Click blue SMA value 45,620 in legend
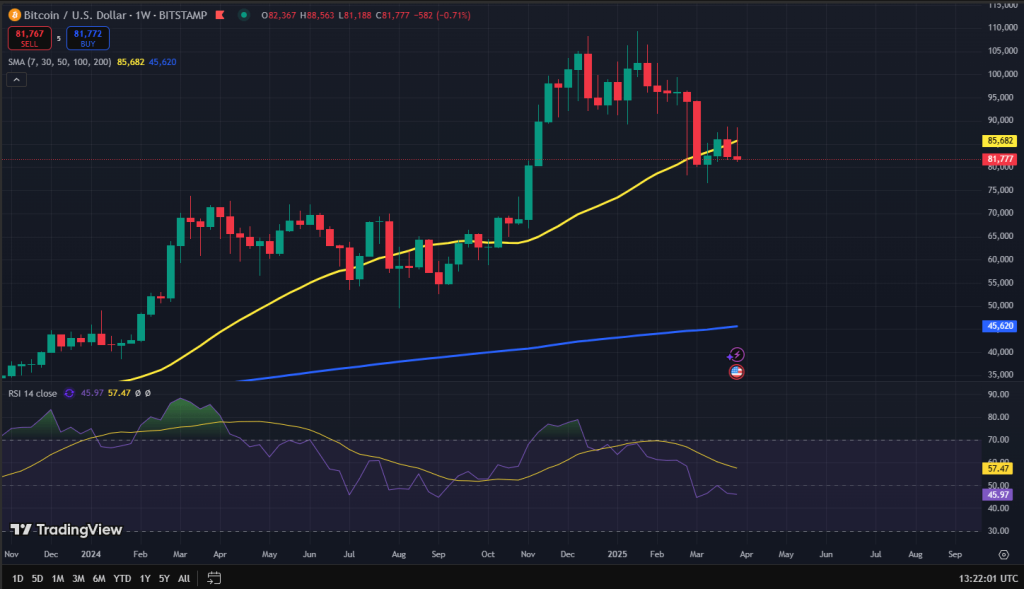The image size is (1024, 589). click(x=163, y=62)
